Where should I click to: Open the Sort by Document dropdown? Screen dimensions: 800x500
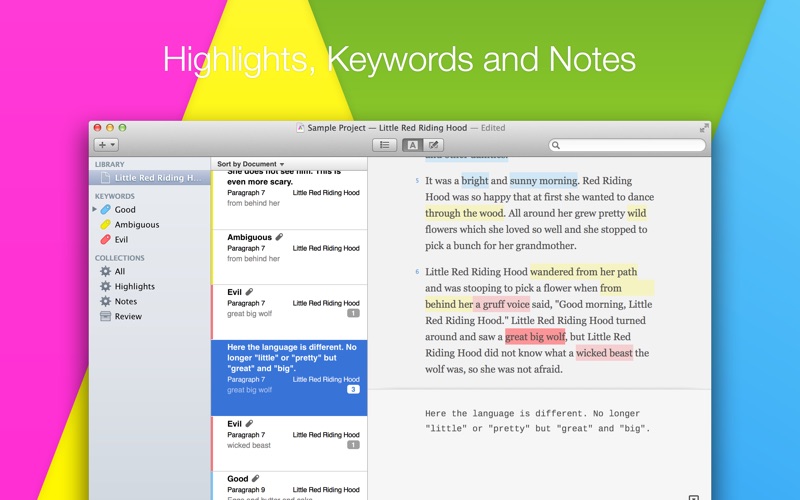pos(251,164)
